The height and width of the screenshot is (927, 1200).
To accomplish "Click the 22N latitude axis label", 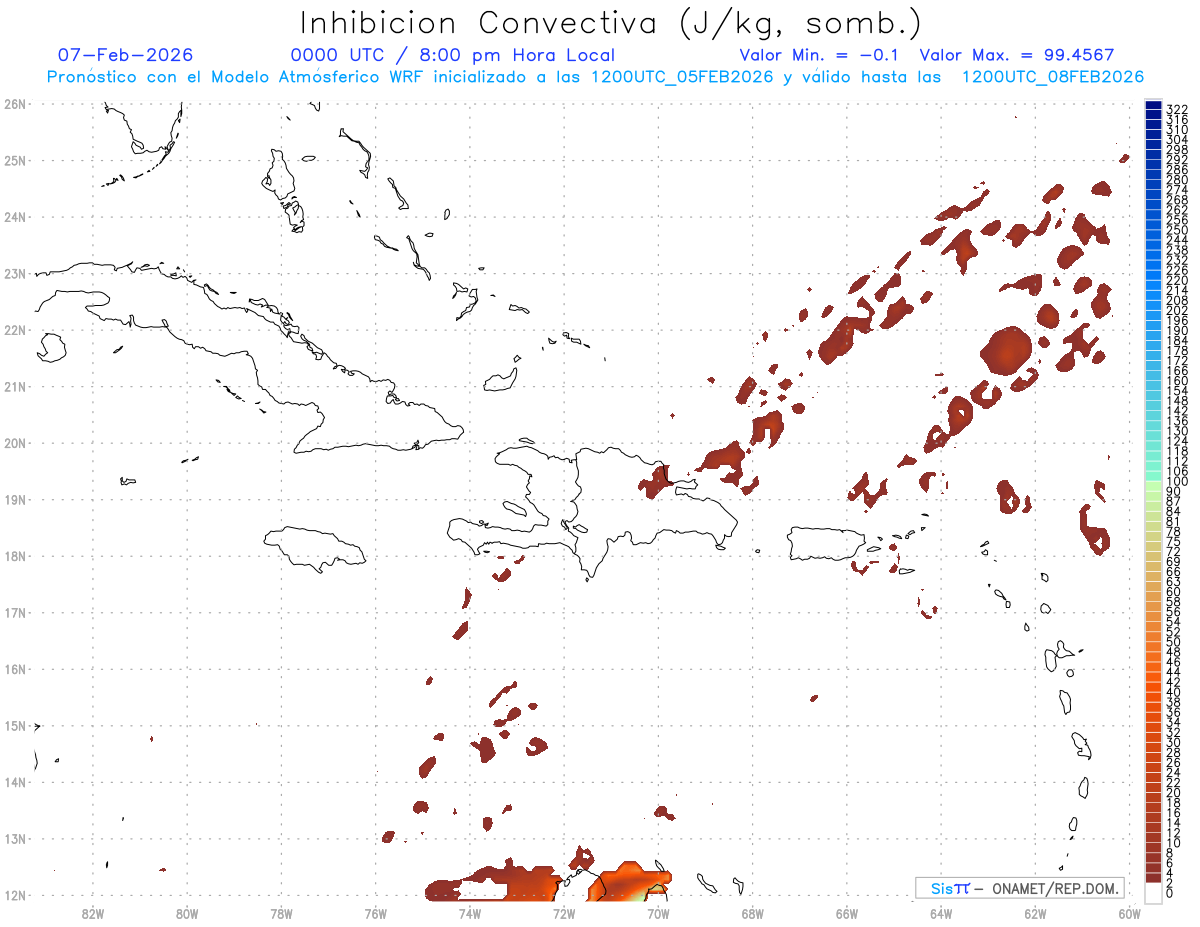I will [14, 329].
